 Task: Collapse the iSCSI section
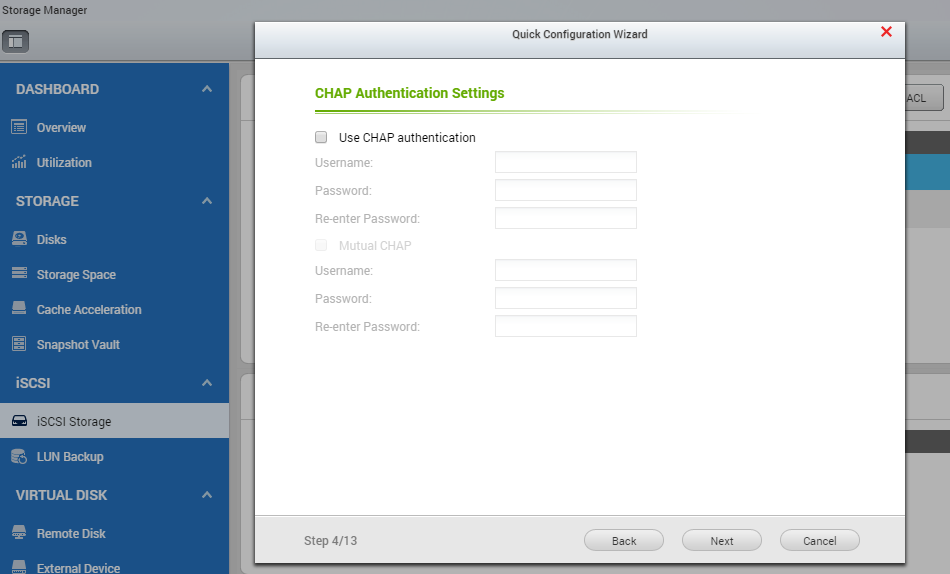point(207,382)
